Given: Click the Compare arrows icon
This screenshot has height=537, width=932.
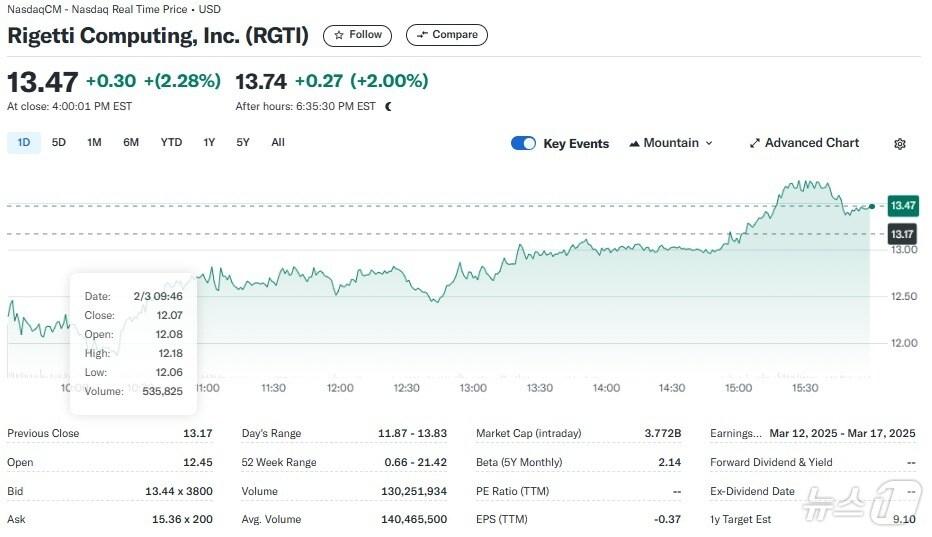Looking at the screenshot, I should pyautogui.click(x=421, y=35).
